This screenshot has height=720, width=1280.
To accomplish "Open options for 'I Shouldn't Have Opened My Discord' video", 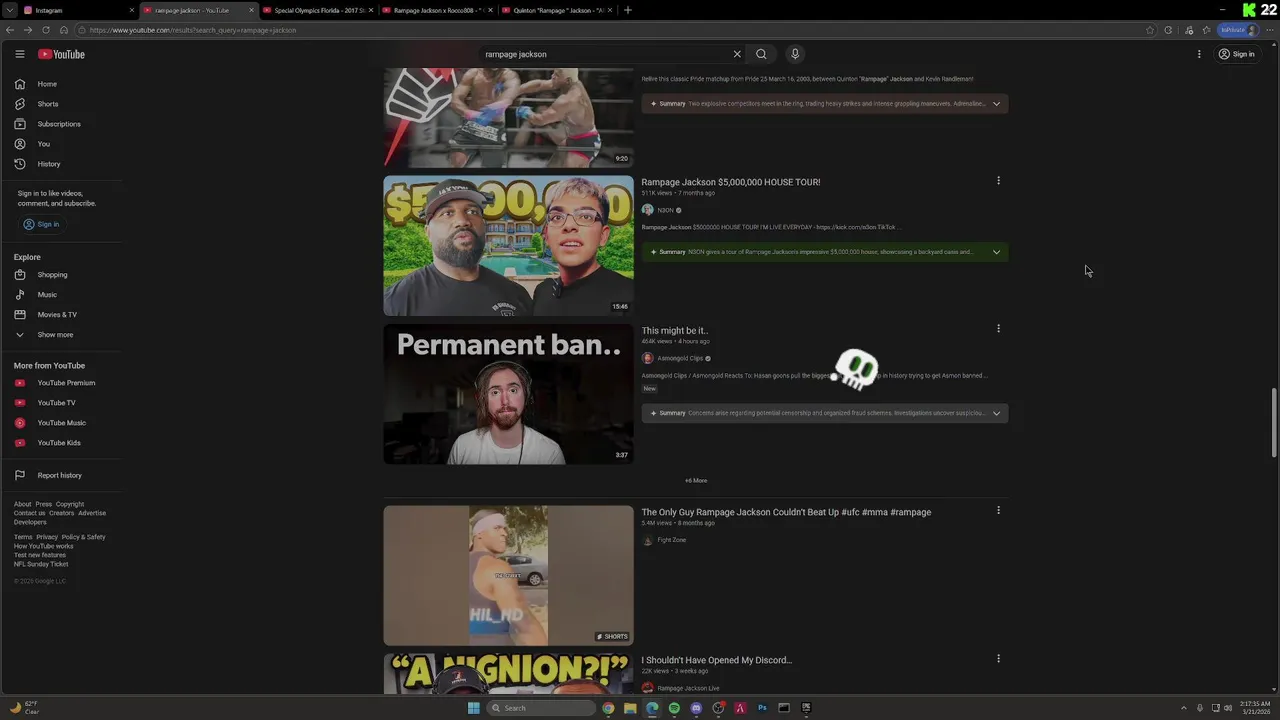I will click(x=998, y=659).
